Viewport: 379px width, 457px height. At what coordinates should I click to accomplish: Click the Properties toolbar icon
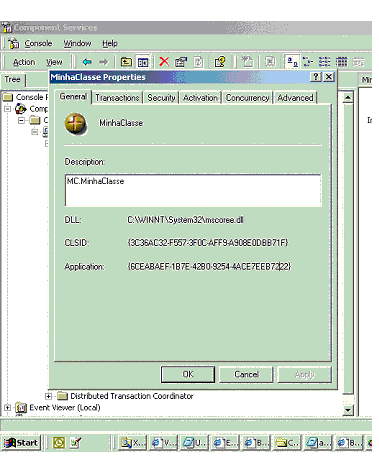pyautogui.click(x=181, y=62)
